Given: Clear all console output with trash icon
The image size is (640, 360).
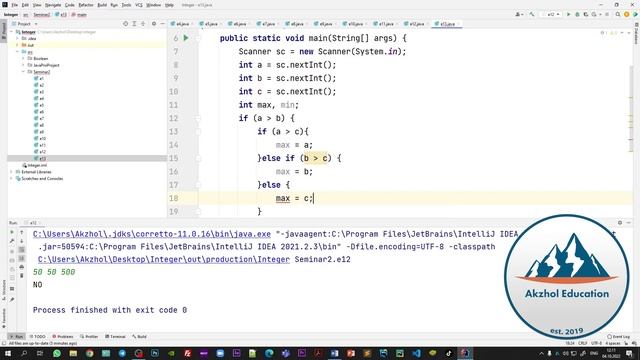Looking at the screenshot, I should [x=22, y=276].
